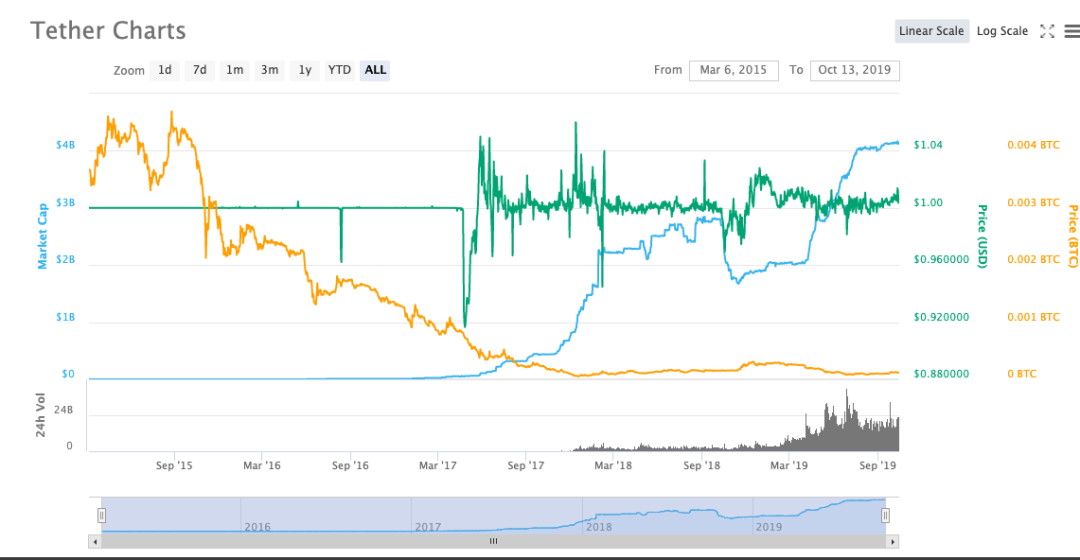Click the 0.001 BTC axis label
The image size is (1080, 560).
(1033, 318)
